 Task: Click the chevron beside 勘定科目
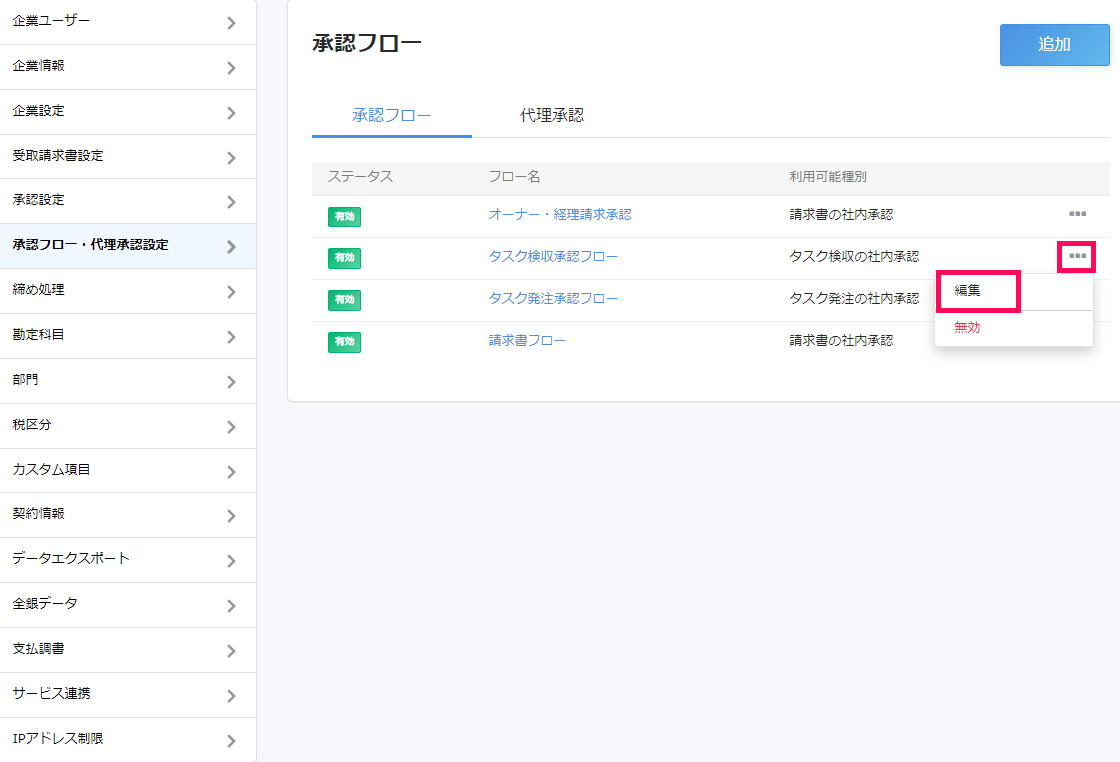pyautogui.click(x=231, y=336)
